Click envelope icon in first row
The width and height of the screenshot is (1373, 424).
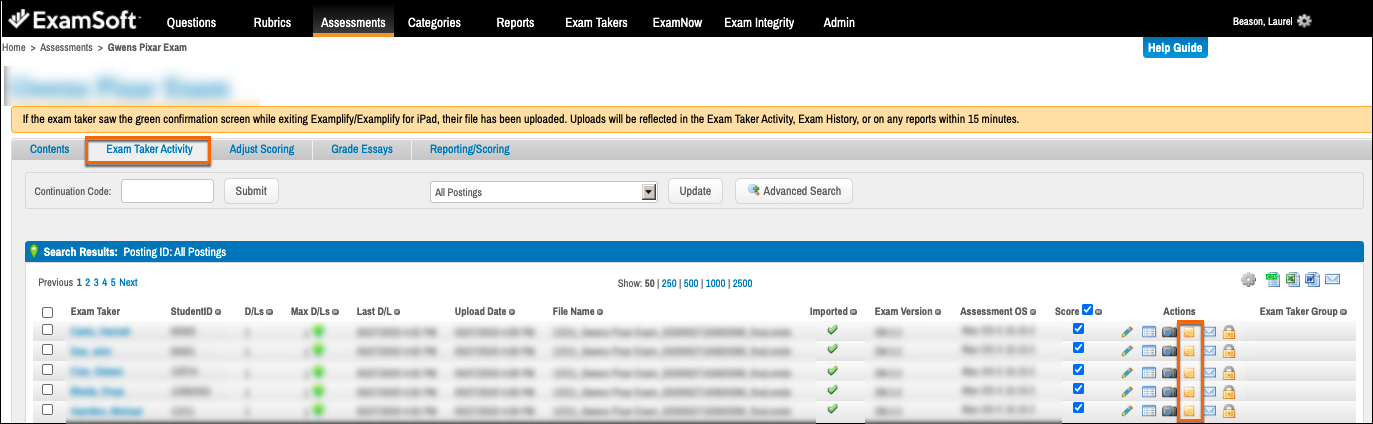1210,331
